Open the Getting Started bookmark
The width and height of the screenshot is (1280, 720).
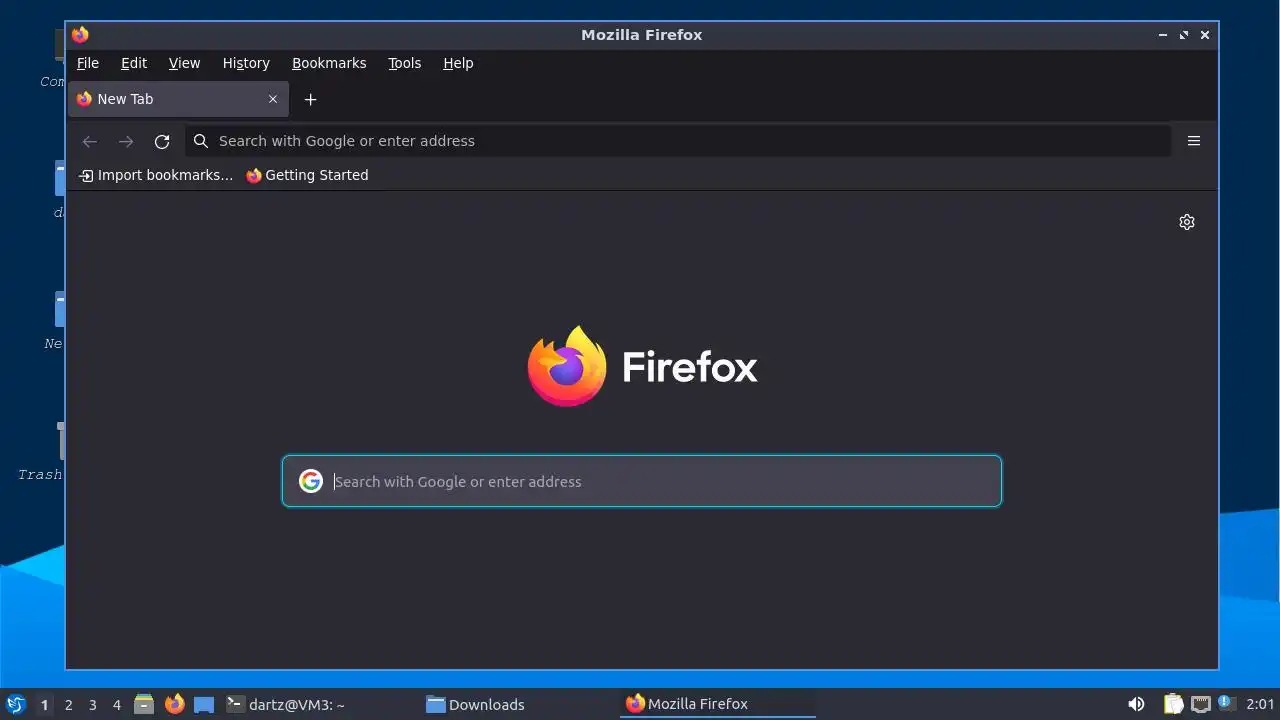pyautogui.click(x=307, y=175)
